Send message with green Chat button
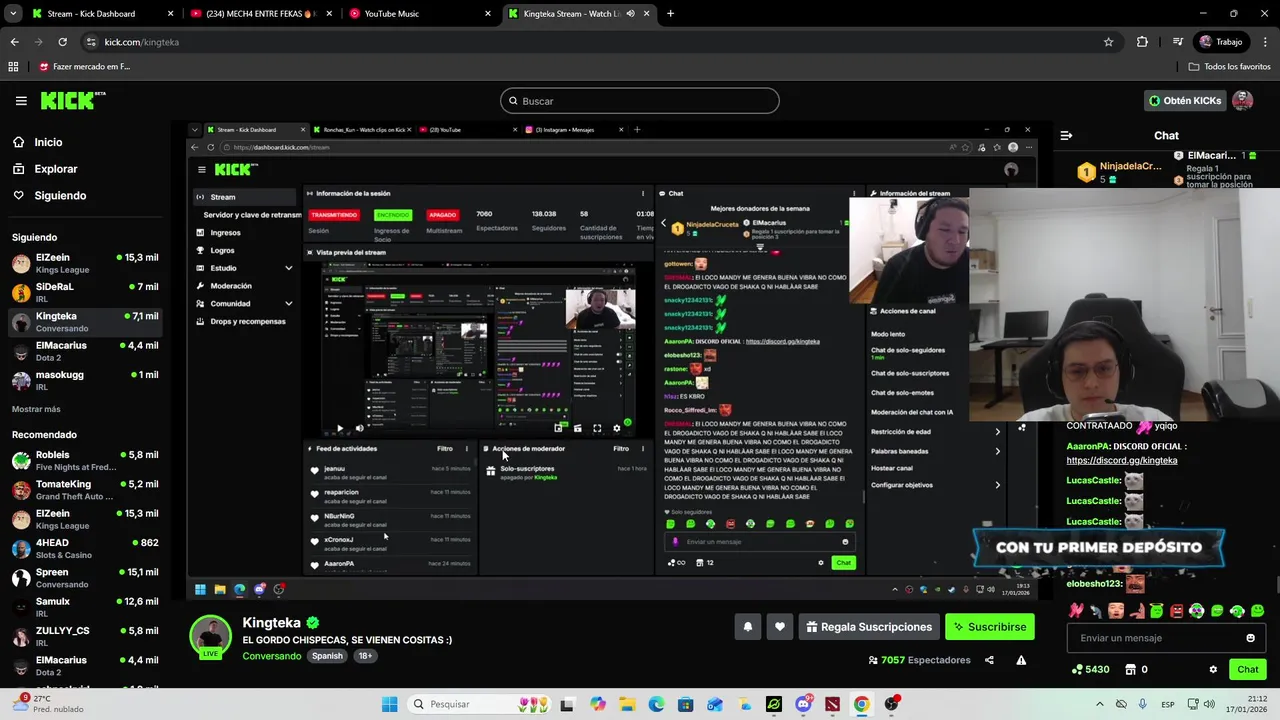The height and width of the screenshot is (720, 1280). coord(1248,669)
